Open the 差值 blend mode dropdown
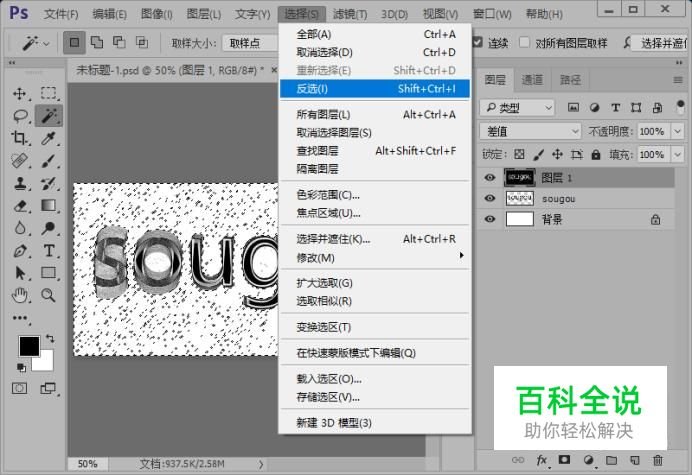Viewport: 692px width, 475px height. [x=530, y=131]
